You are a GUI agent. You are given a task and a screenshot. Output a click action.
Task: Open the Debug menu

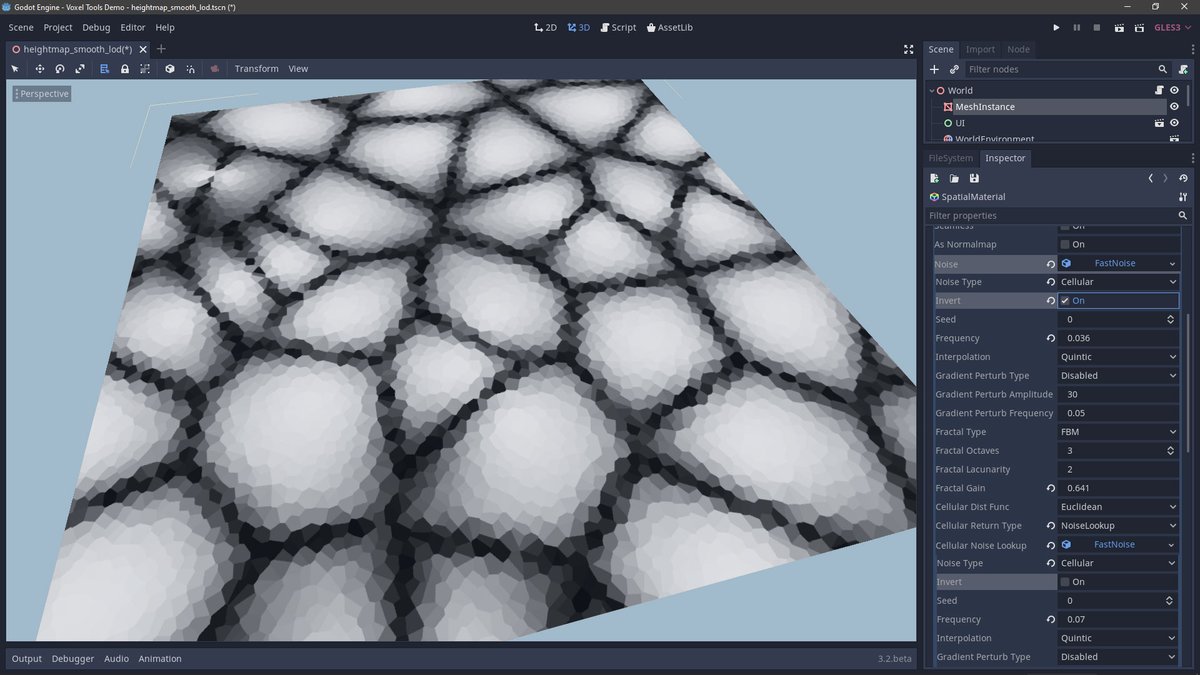tap(96, 27)
